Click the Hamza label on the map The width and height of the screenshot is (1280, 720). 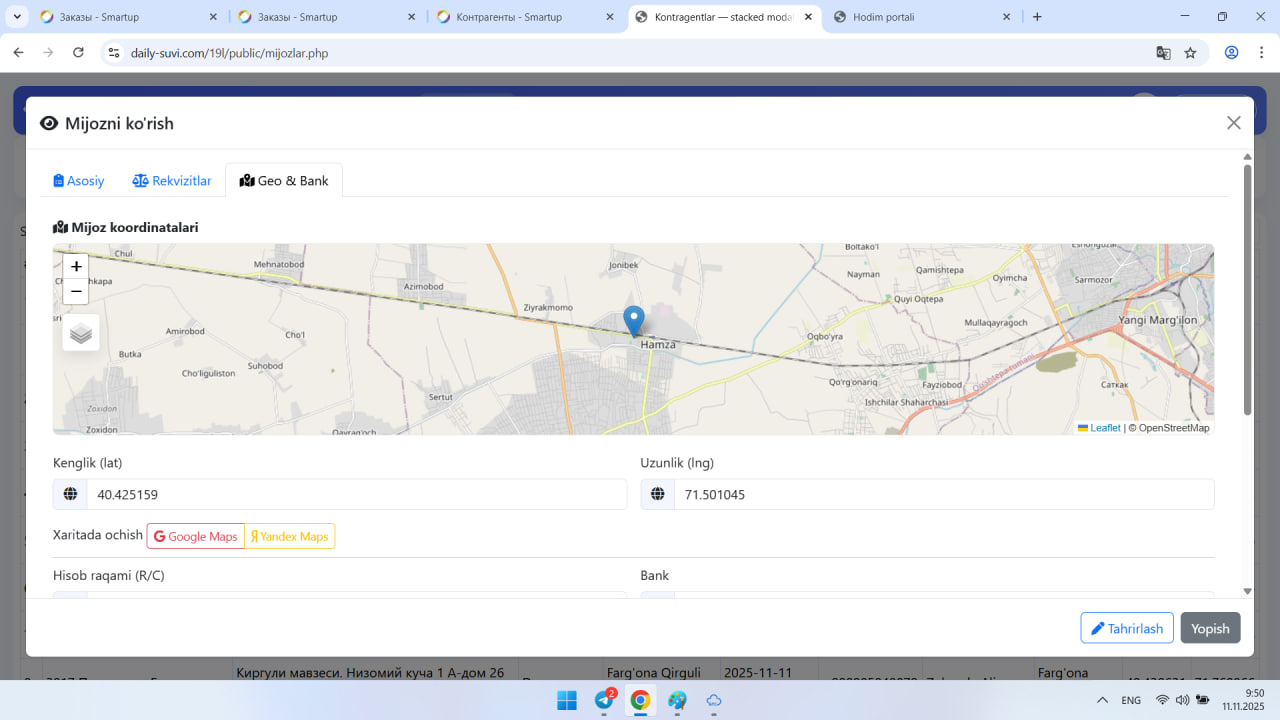658,344
